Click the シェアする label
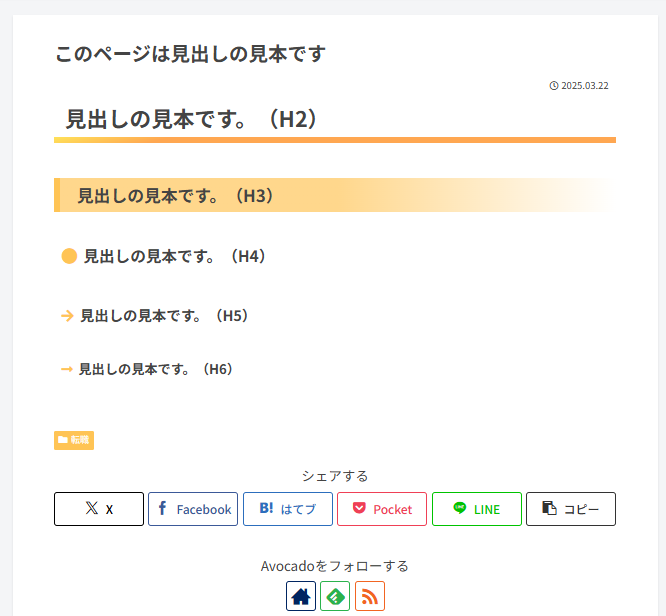This screenshot has height=616, width=666. coord(335,476)
